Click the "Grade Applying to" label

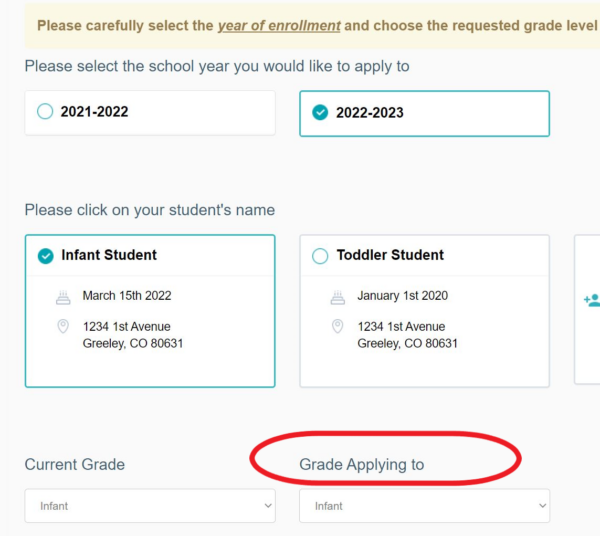[361, 465]
